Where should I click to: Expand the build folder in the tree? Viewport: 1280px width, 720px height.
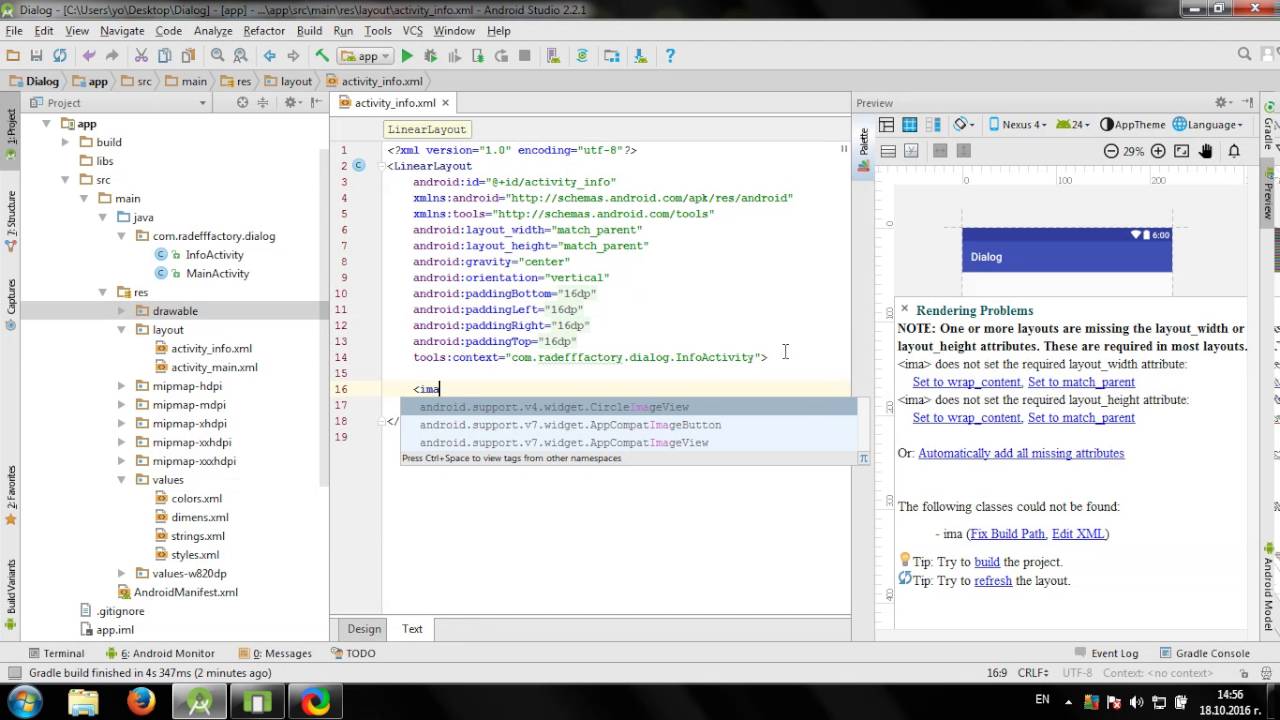click(65, 142)
